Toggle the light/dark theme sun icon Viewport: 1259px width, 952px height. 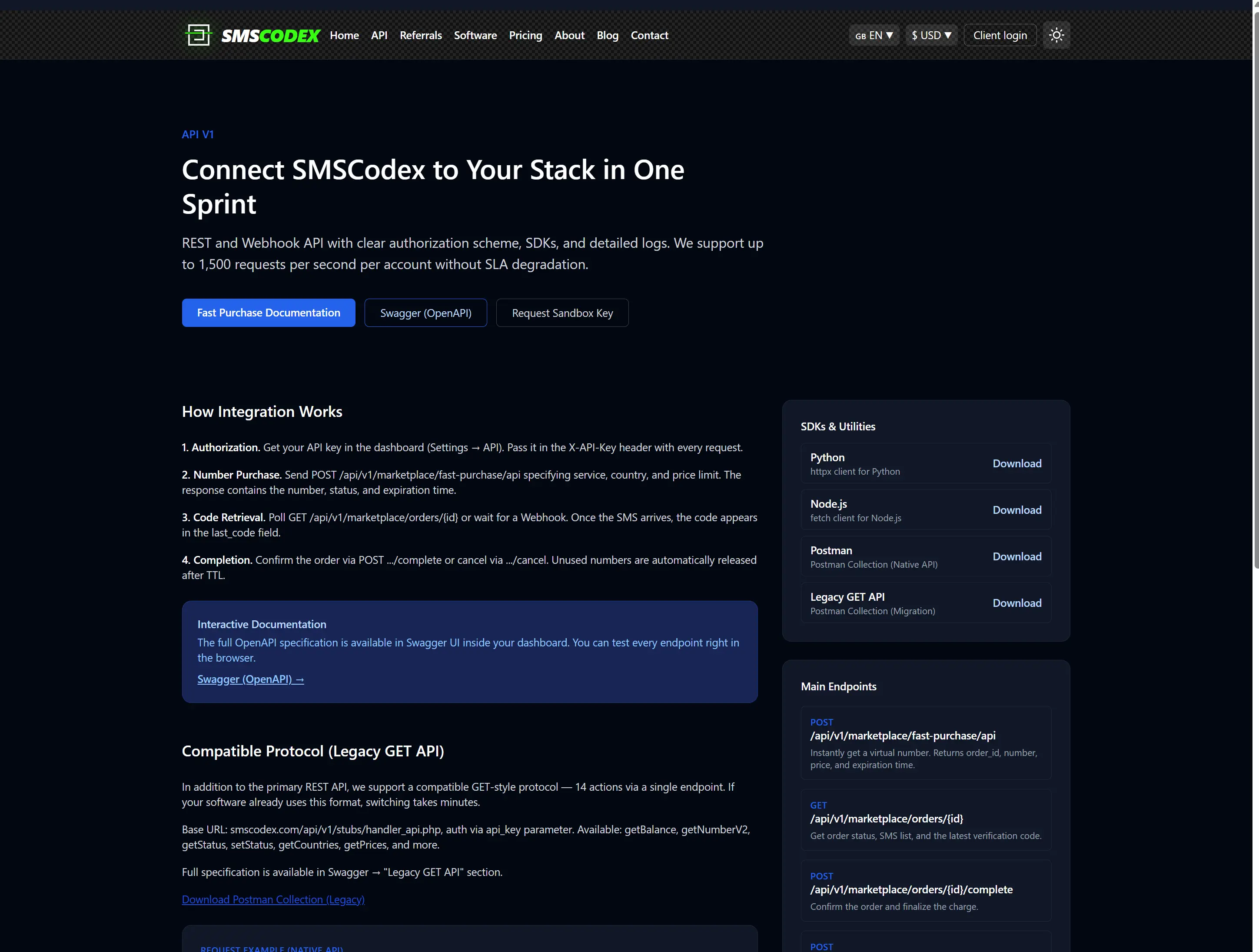[1056, 35]
